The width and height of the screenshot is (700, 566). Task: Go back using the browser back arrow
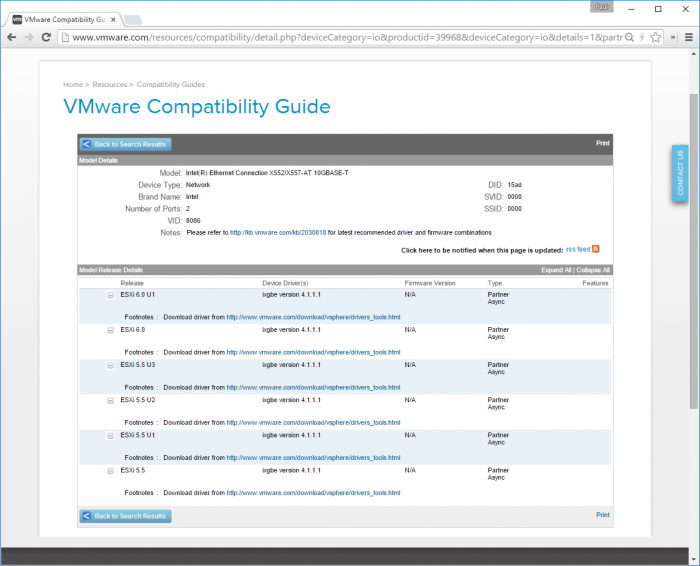pyautogui.click(x=12, y=37)
